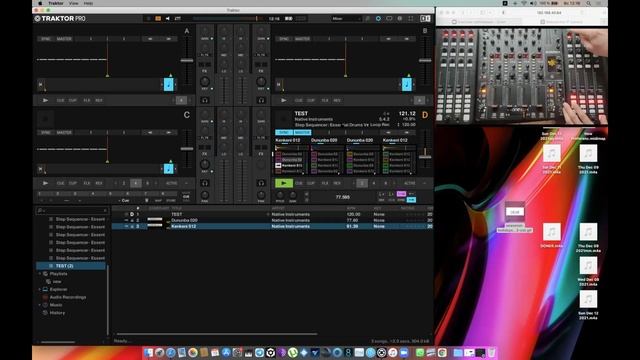This screenshot has width=640, height=360.
Task: Toggle SYNC on Deck A
Action: click(46, 39)
